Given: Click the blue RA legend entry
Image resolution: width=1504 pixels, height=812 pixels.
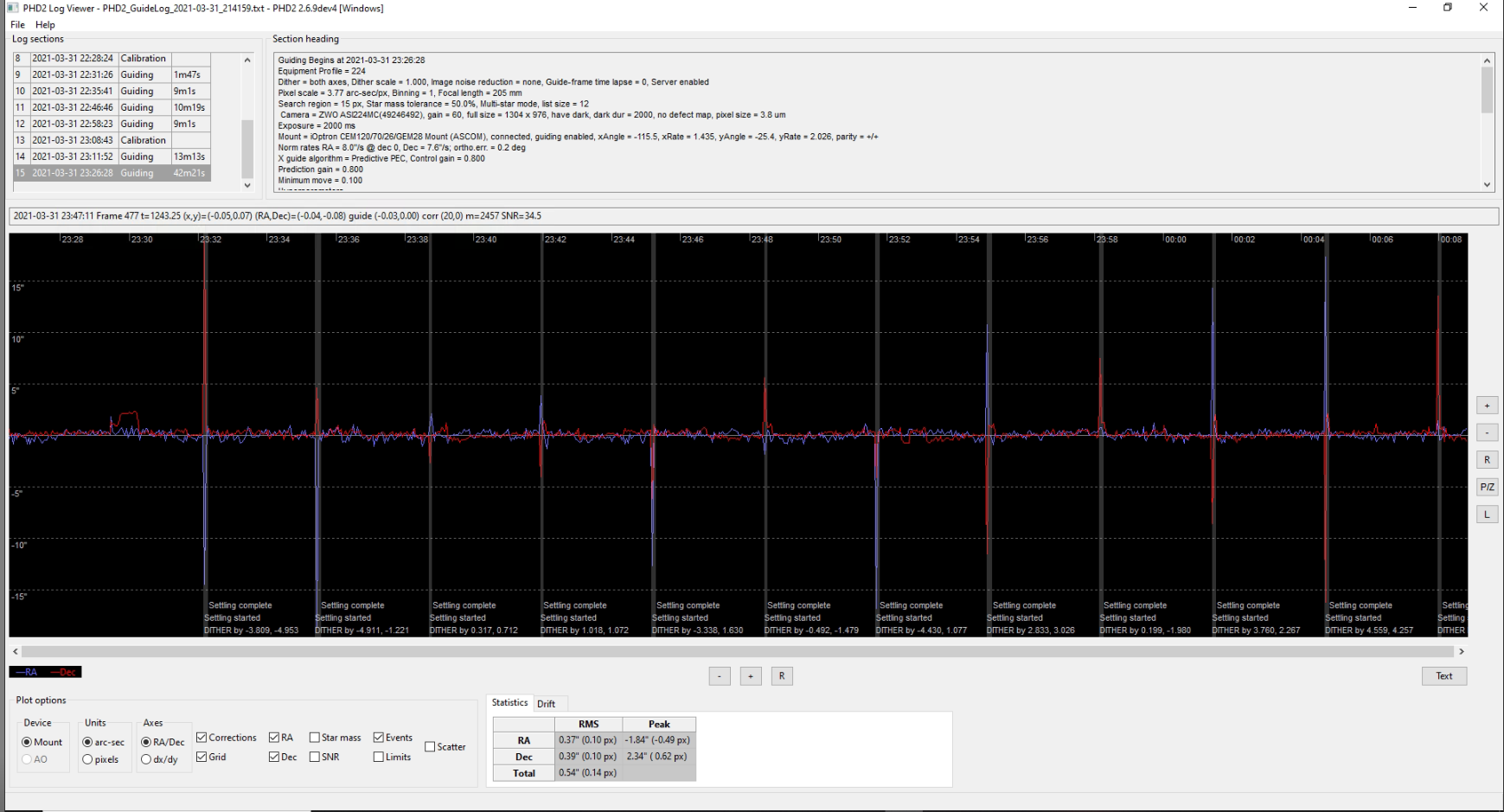Looking at the screenshot, I should [x=28, y=672].
